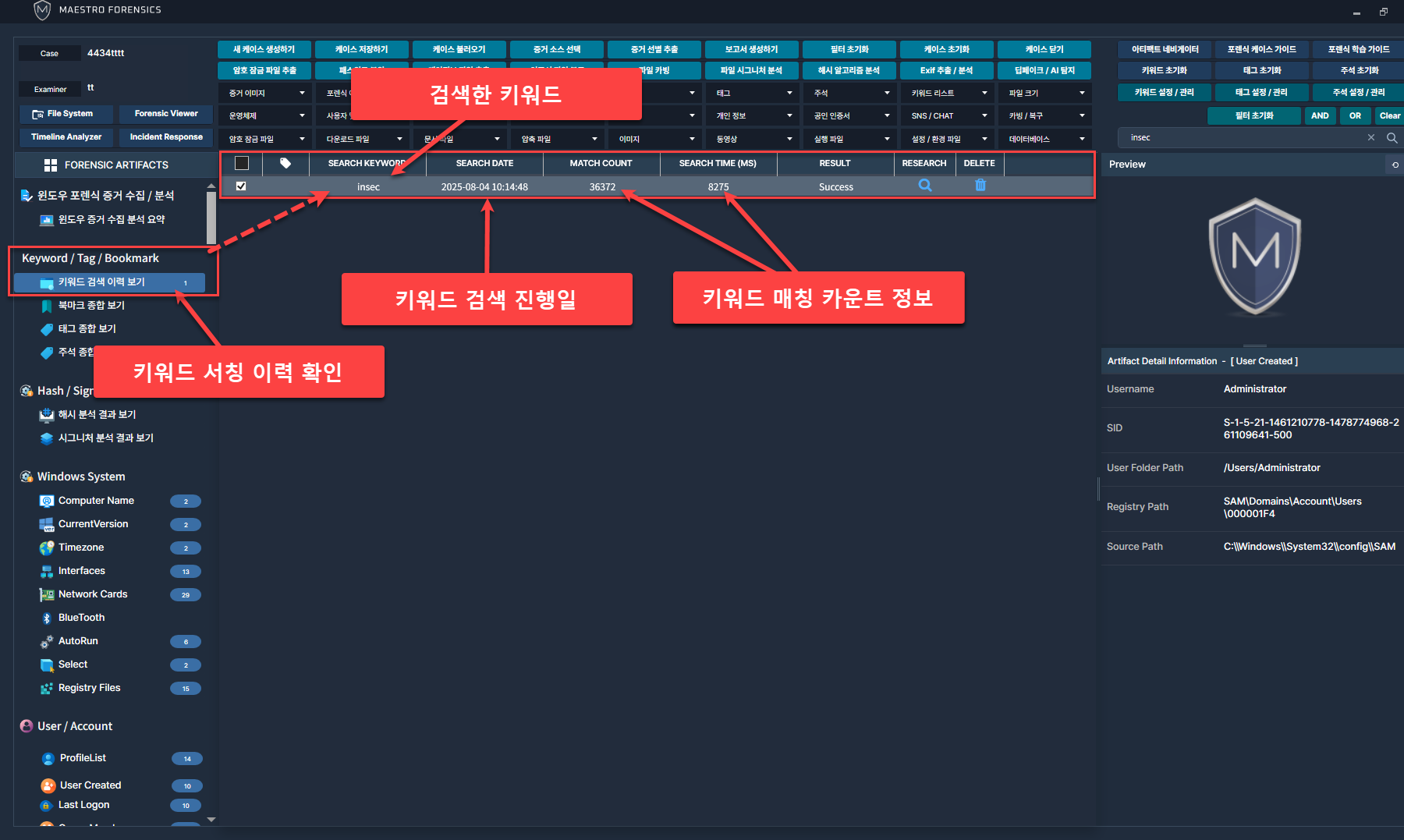Click the 보고서 생성하기 button
1404x840 pixels.
tap(751, 49)
